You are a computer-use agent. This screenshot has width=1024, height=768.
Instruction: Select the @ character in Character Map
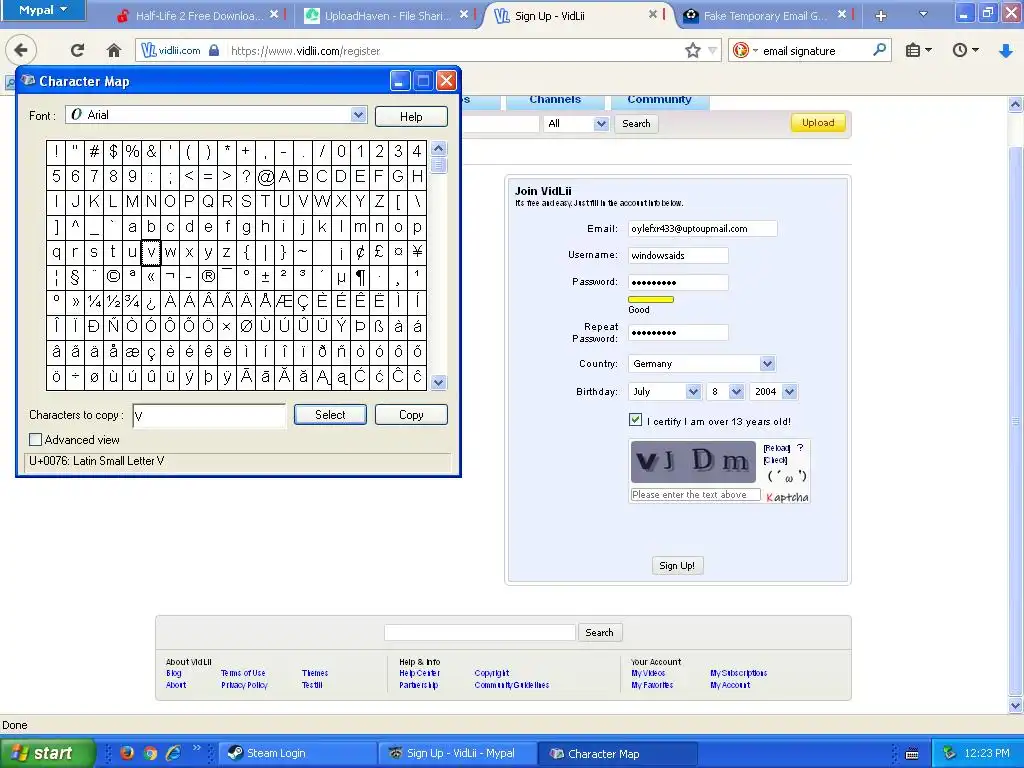(265, 176)
